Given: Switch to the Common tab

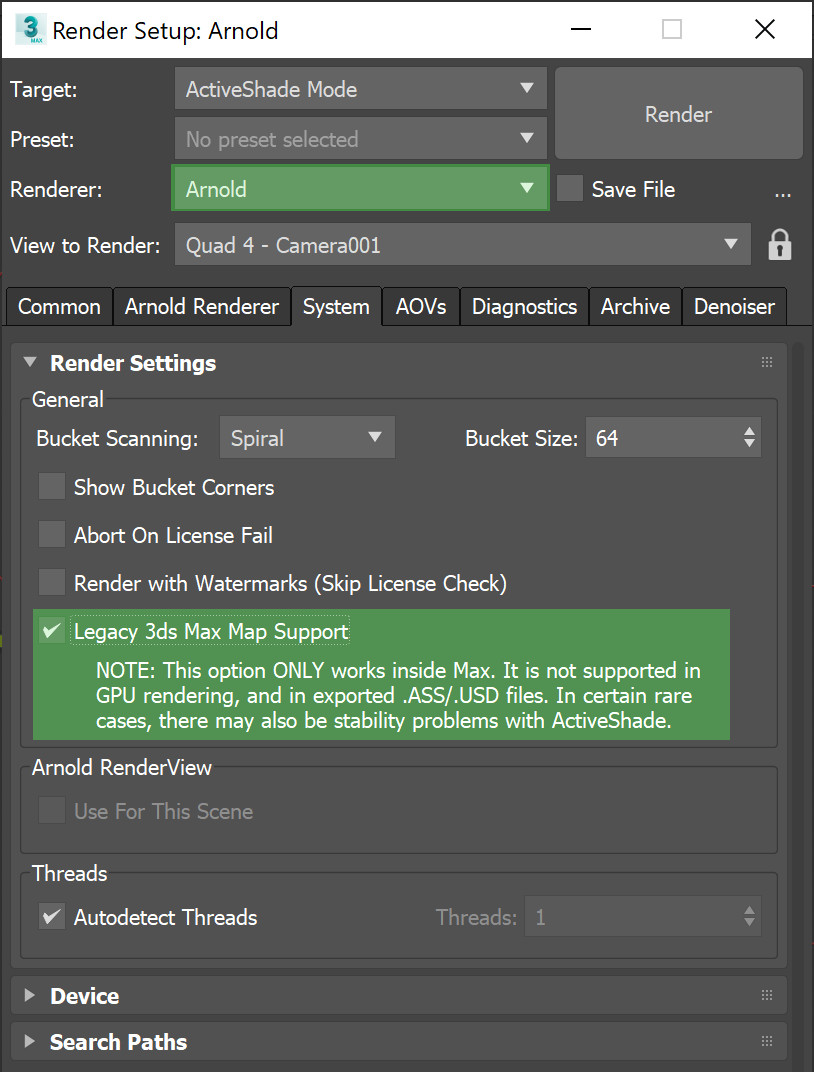Looking at the screenshot, I should tap(59, 306).
